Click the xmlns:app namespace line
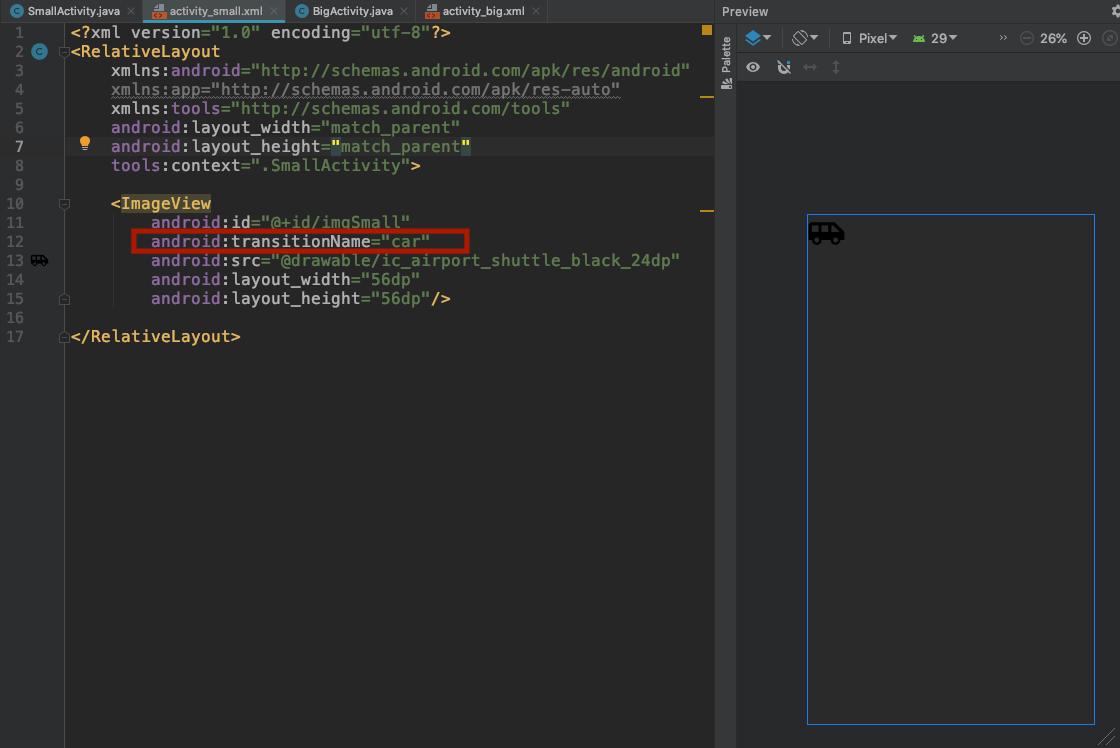The height and width of the screenshot is (748, 1120). (x=365, y=89)
